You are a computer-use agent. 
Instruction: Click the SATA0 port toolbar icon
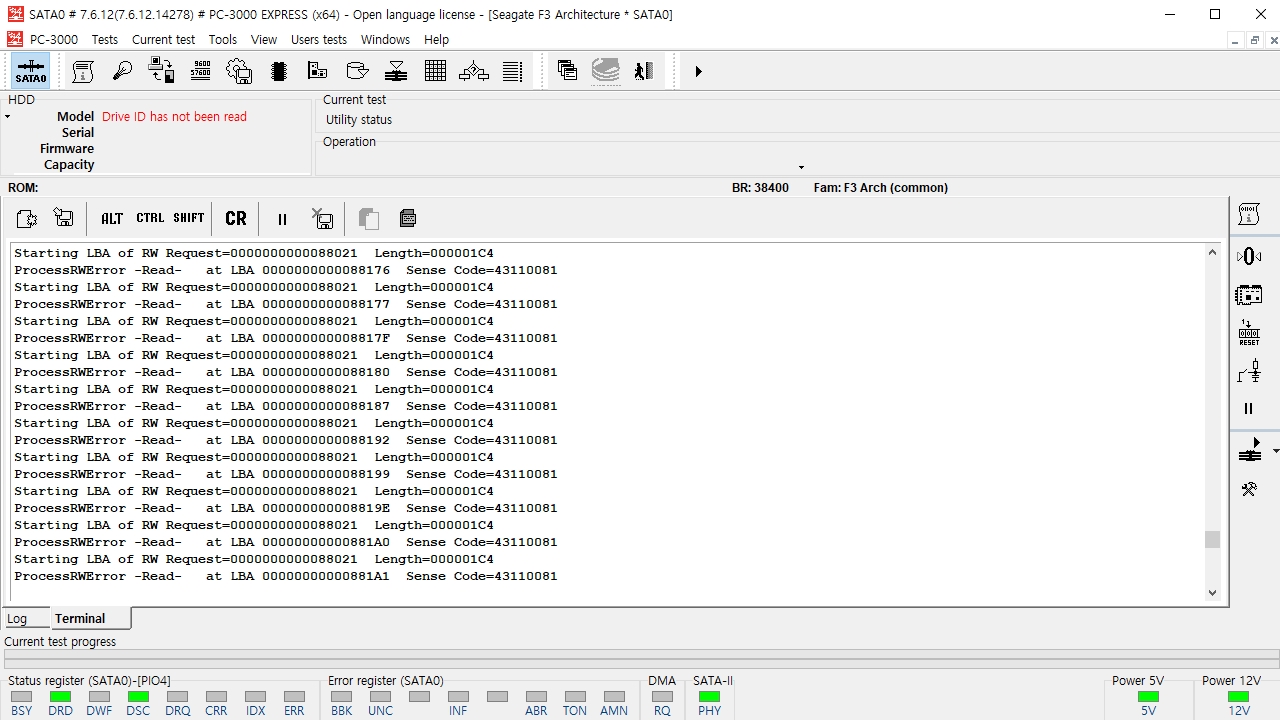click(30, 72)
